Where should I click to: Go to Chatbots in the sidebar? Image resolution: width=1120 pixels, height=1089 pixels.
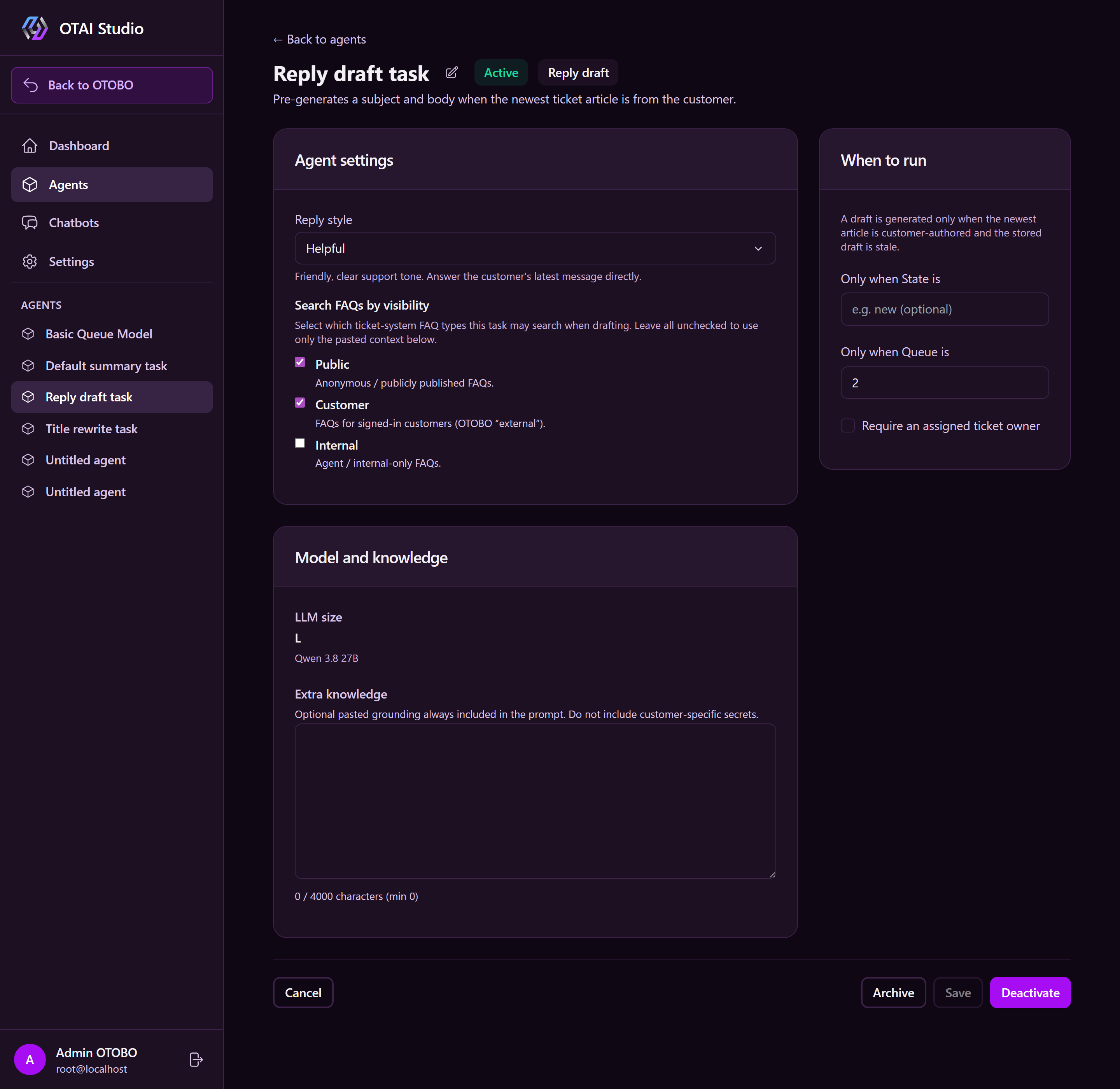[112, 223]
